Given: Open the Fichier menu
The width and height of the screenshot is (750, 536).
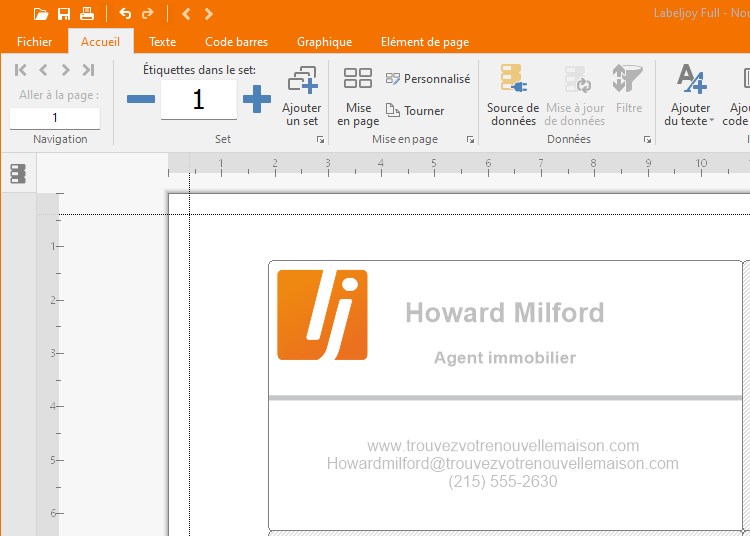Looking at the screenshot, I should (x=34, y=42).
